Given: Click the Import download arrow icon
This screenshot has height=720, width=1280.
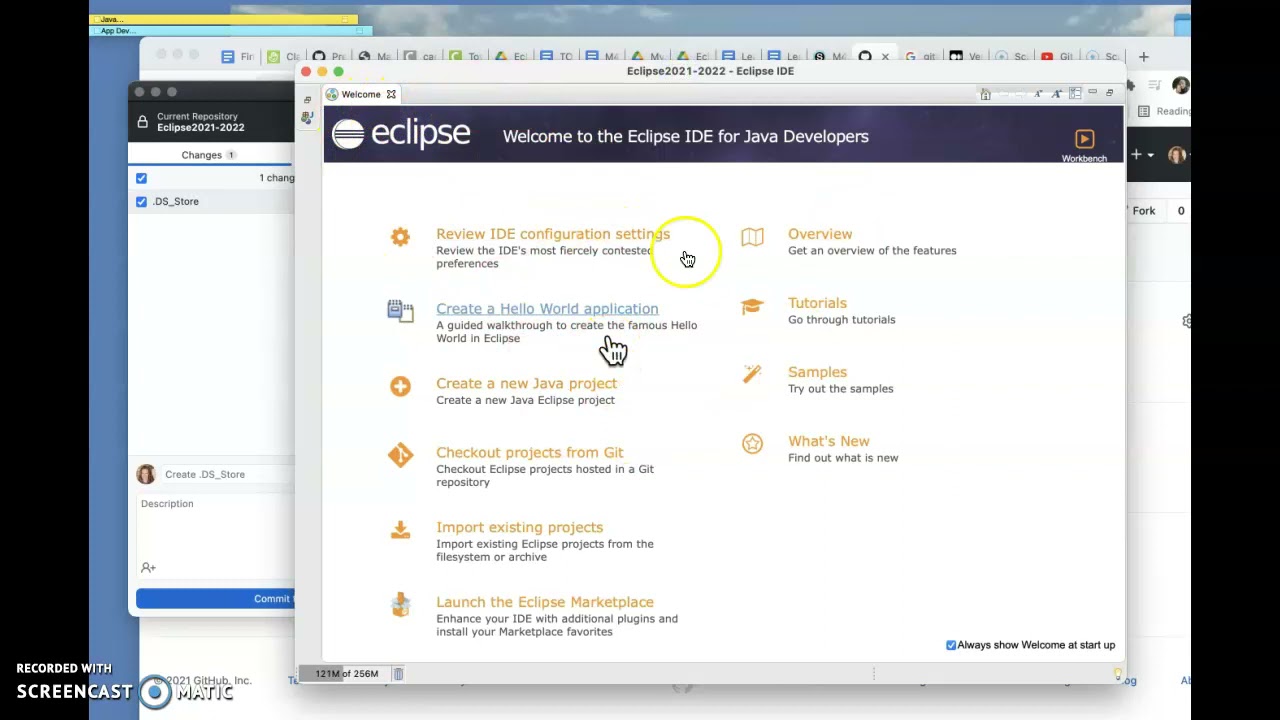Looking at the screenshot, I should [x=400, y=529].
